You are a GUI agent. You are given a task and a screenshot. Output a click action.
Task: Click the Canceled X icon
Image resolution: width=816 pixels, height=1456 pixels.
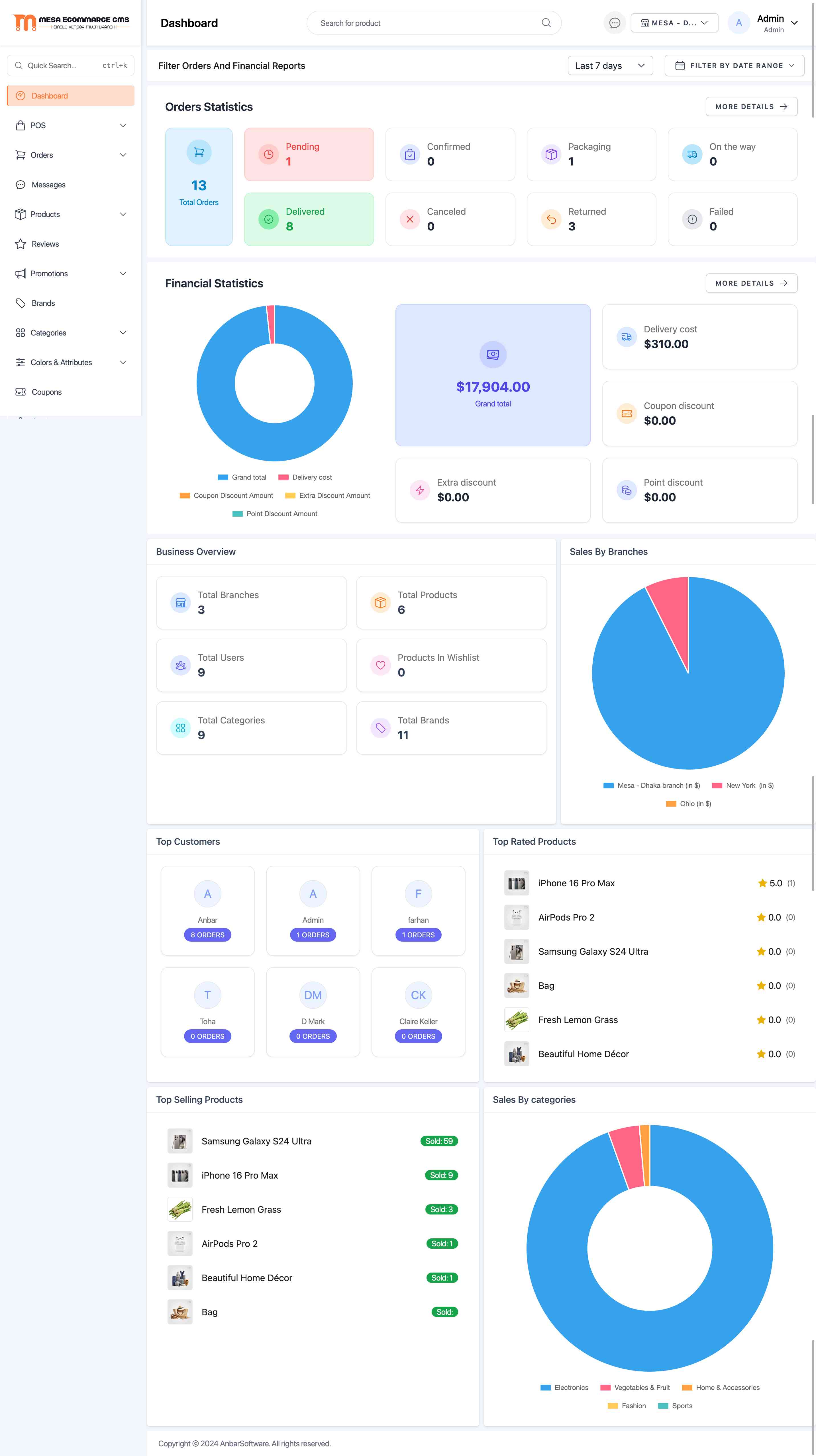pyautogui.click(x=410, y=219)
